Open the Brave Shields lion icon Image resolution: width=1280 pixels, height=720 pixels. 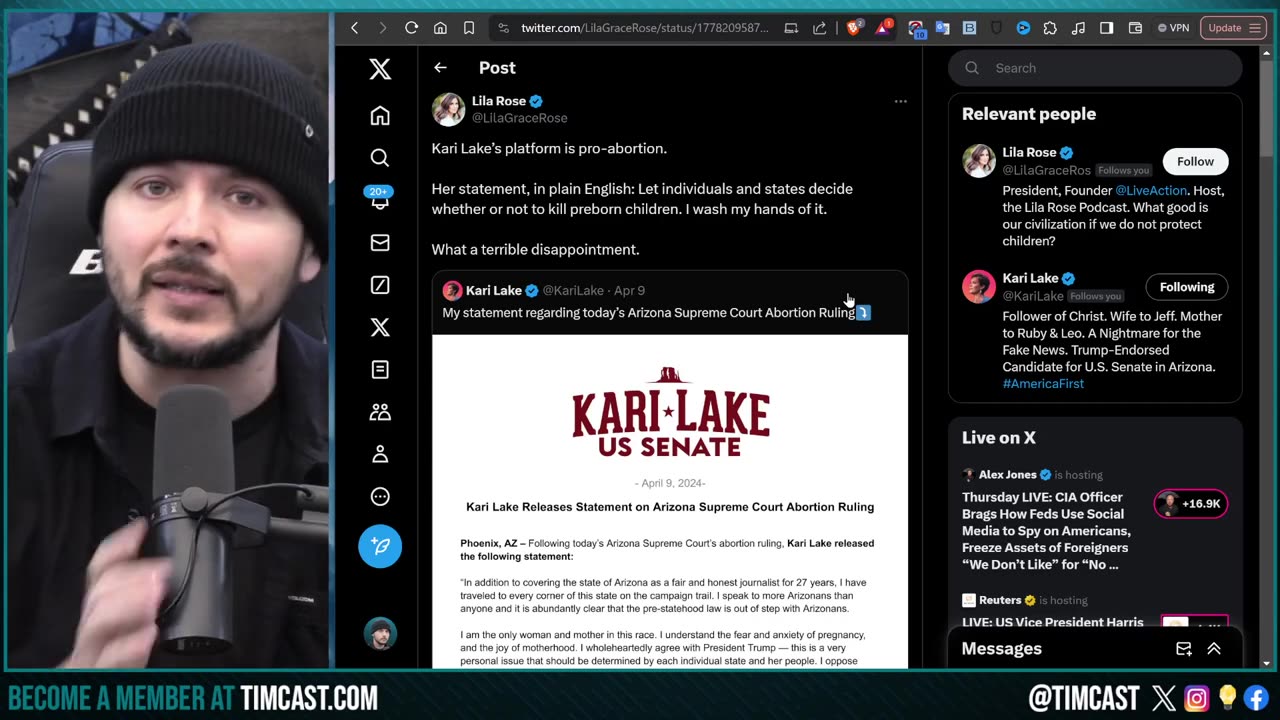pyautogui.click(x=853, y=28)
